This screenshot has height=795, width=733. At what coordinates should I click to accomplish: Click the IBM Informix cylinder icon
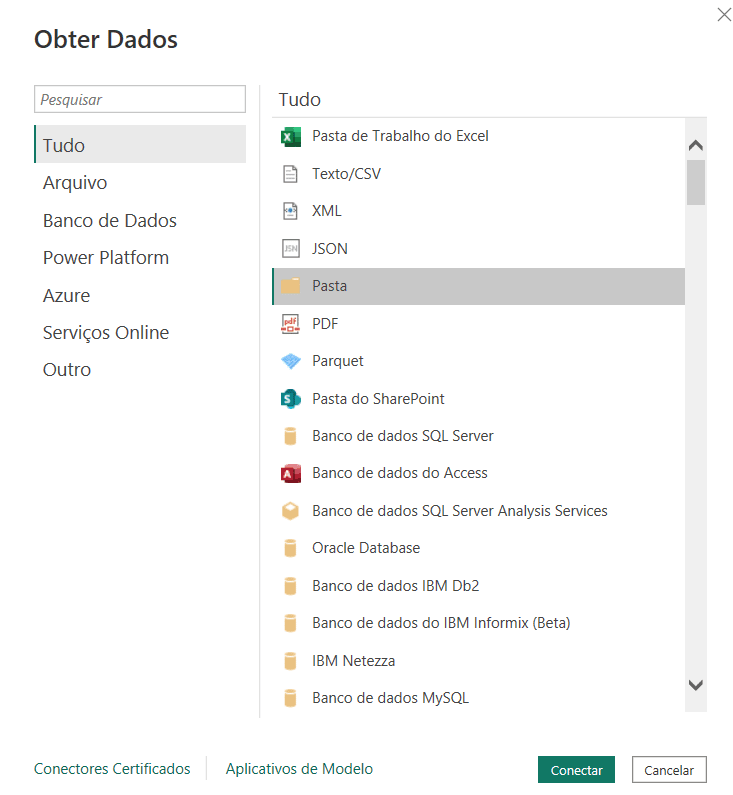[x=290, y=623]
